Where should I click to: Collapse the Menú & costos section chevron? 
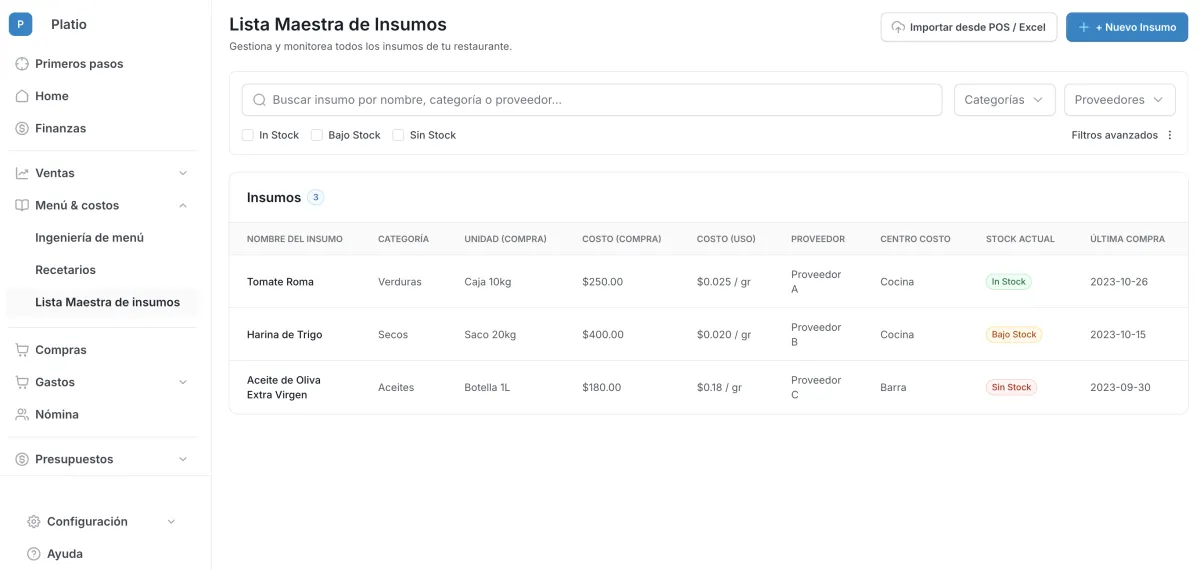(x=183, y=205)
